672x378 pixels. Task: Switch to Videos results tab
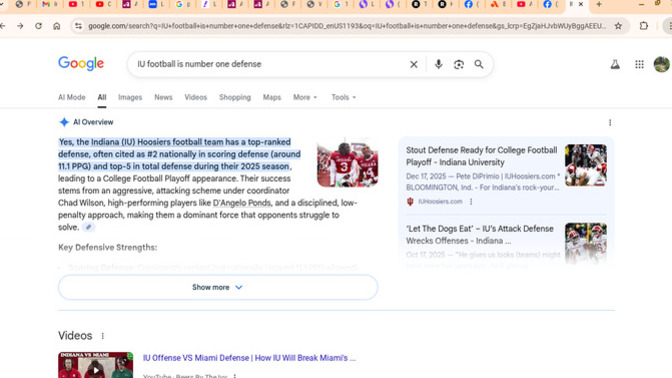[195, 97]
